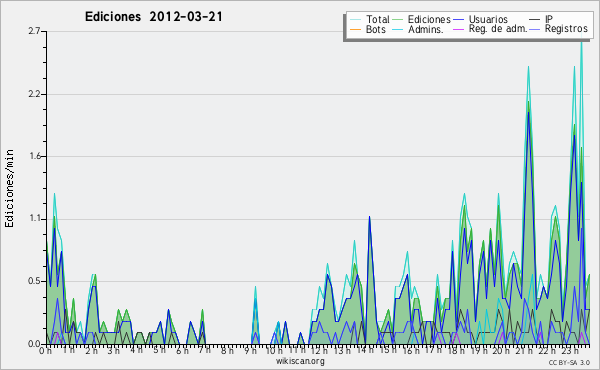Image resolution: width=600 pixels, height=370 pixels.
Task: Select the 'Reg. de adm.' legend entry
Action: tap(490, 29)
